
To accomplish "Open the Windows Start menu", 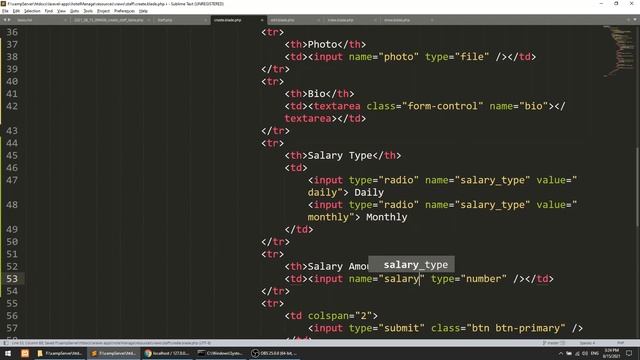I will tap(8, 353).
